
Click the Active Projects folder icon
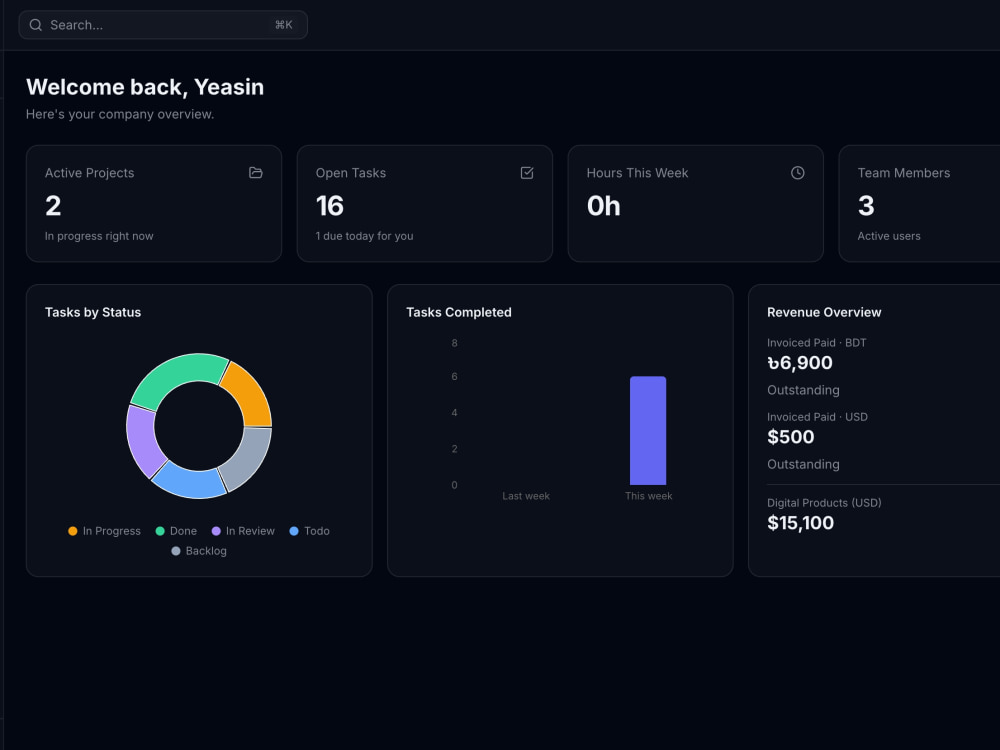tap(256, 173)
